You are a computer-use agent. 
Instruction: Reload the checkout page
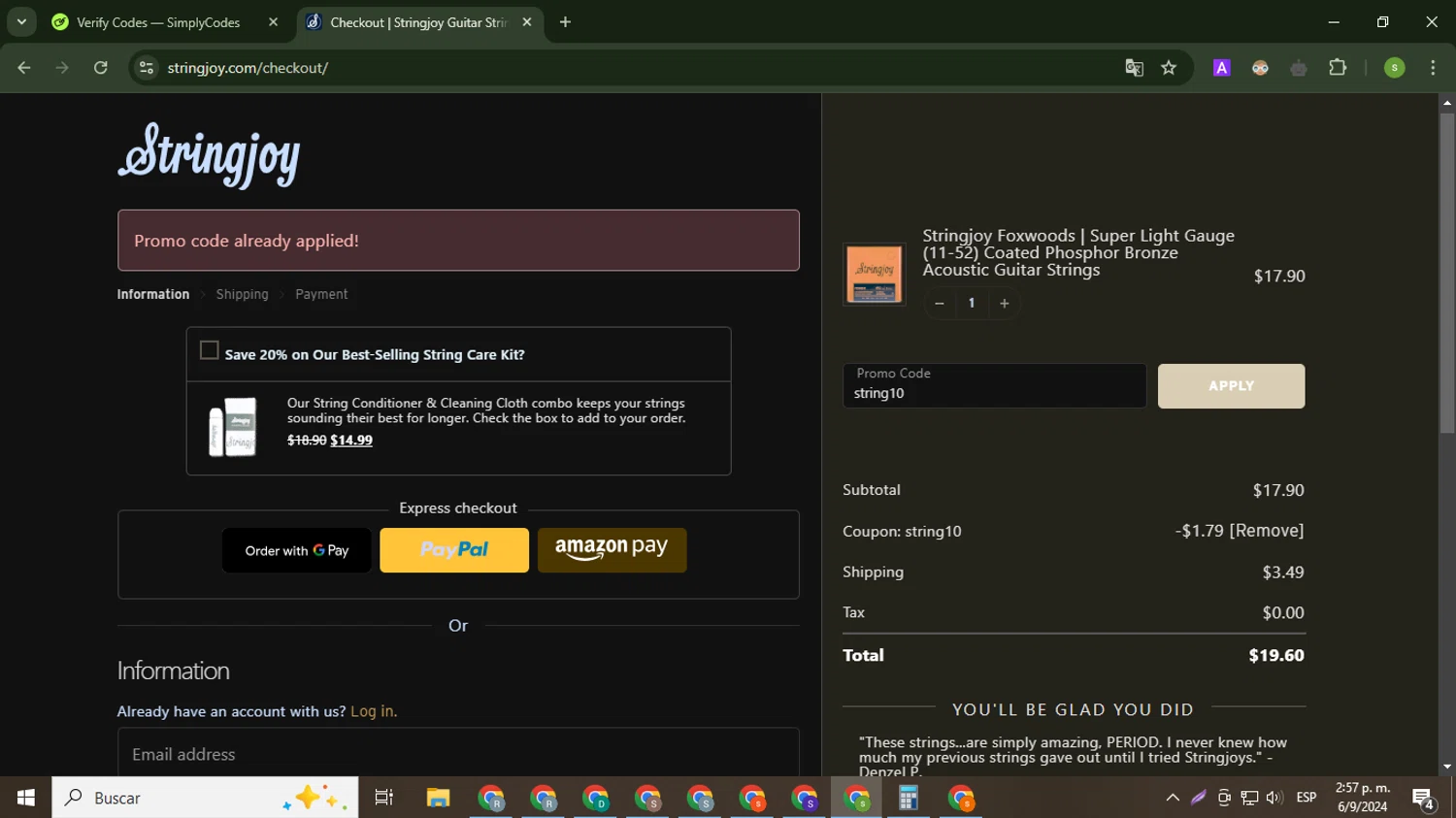tap(101, 68)
